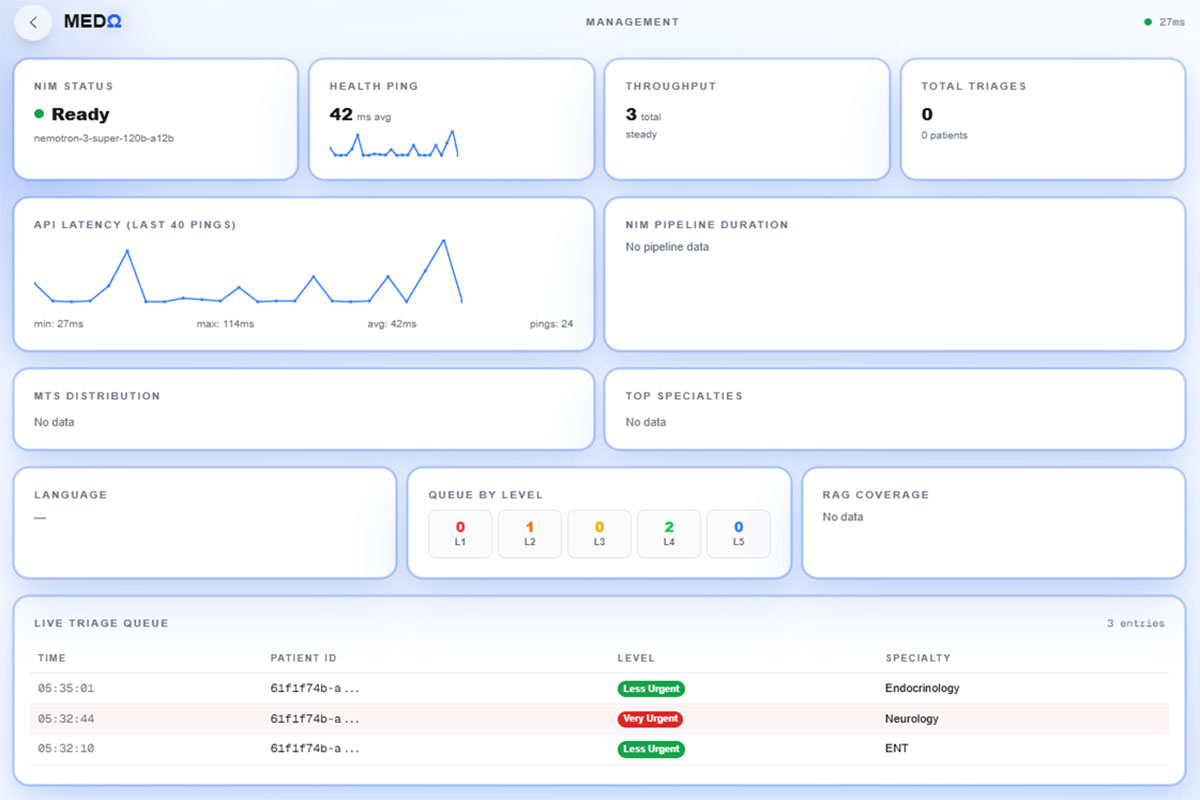
Task: Click the Management page title
Action: (x=632, y=22)
